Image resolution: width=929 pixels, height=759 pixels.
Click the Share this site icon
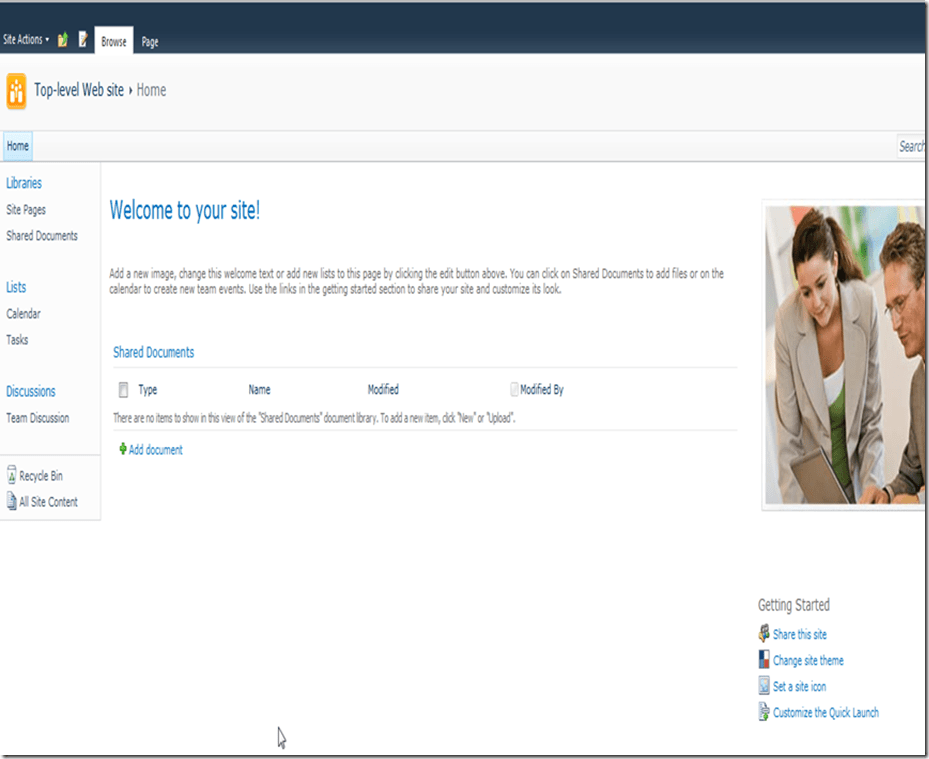765,634
